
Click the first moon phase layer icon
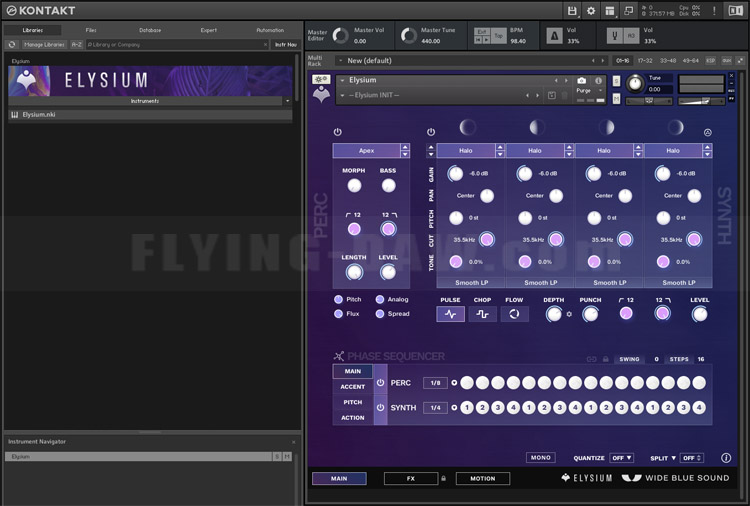467,127
